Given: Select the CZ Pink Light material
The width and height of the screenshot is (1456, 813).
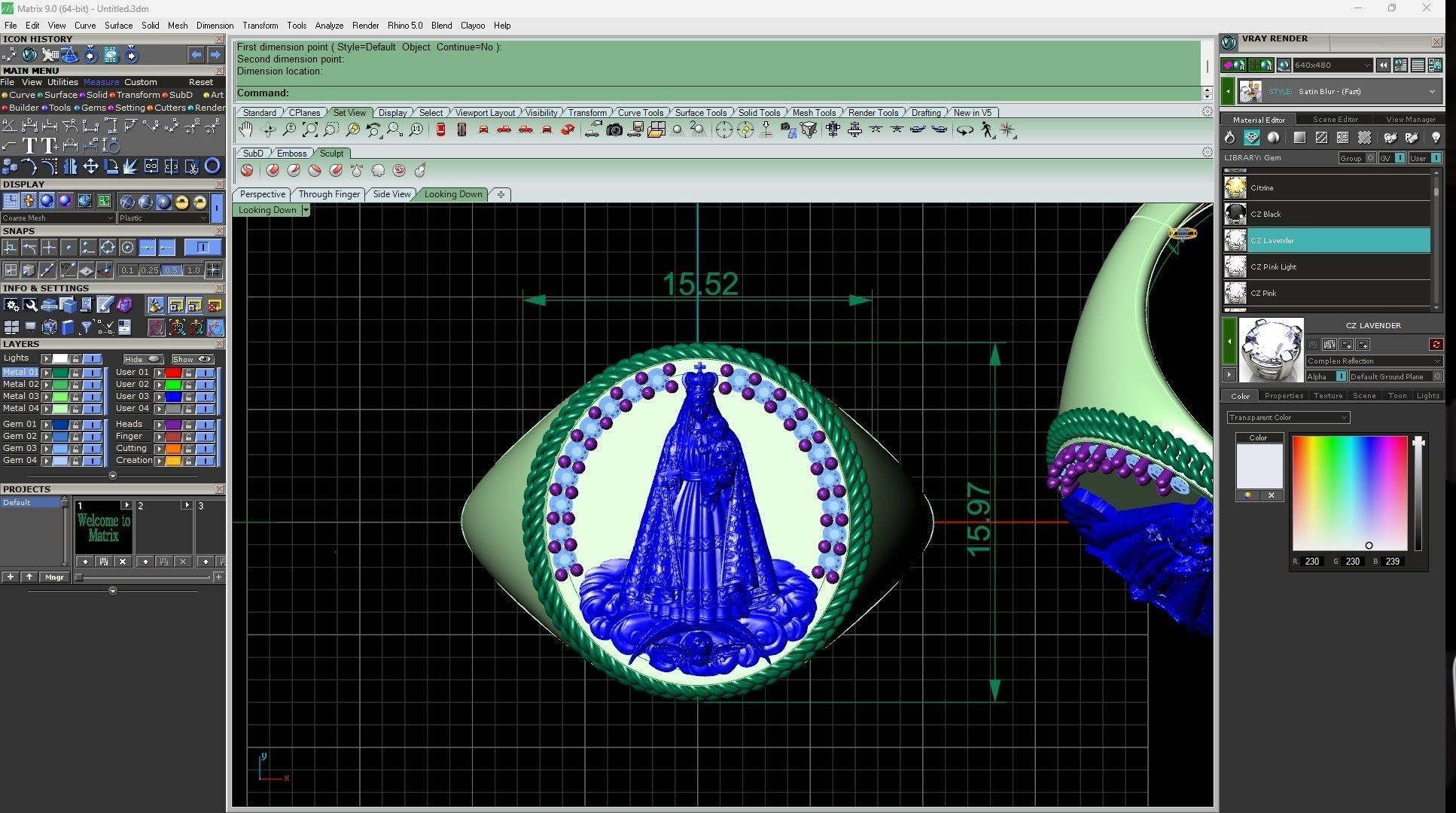Looking at the screenshot, I should [1327, 267].
